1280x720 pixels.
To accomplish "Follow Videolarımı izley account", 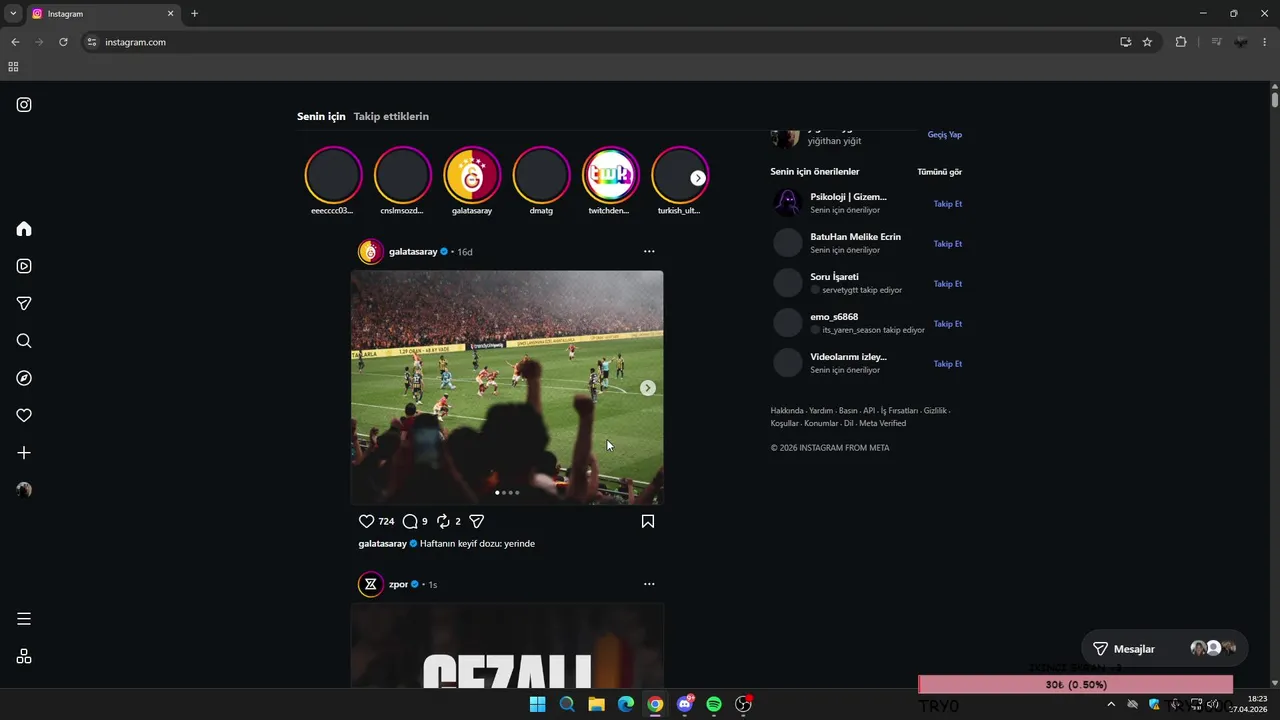I will [947, 364].
